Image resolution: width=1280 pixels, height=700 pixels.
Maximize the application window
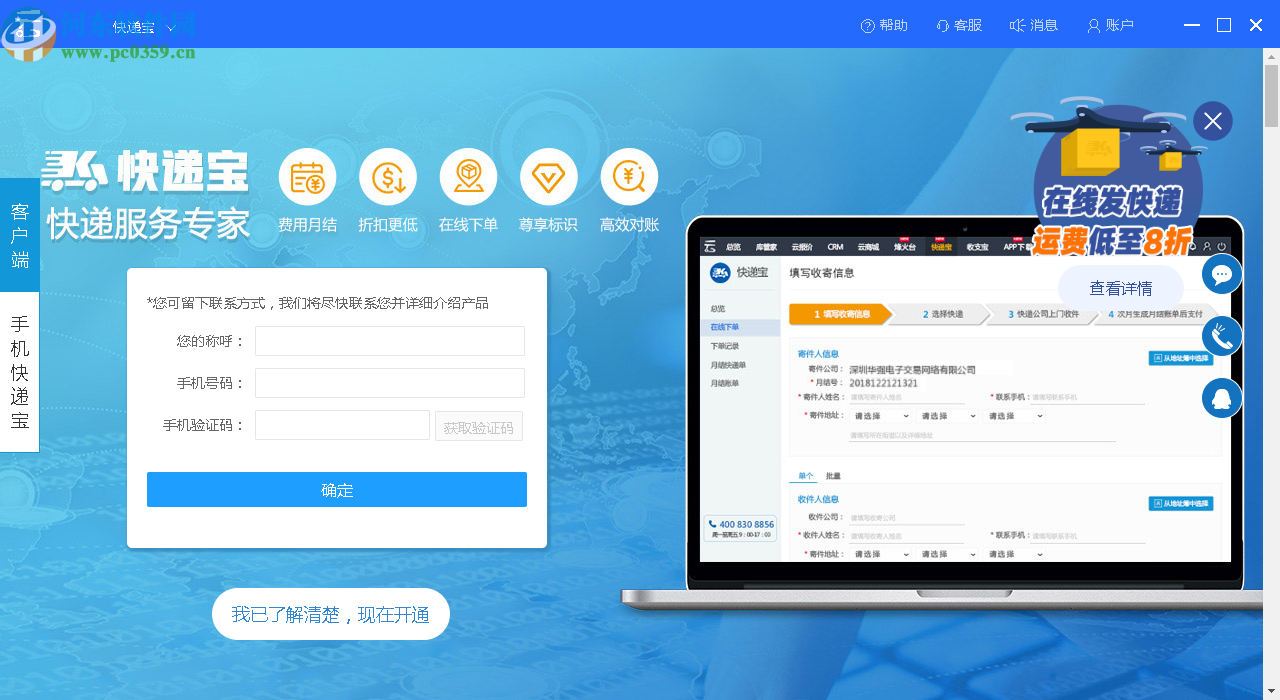[1224, 25]
